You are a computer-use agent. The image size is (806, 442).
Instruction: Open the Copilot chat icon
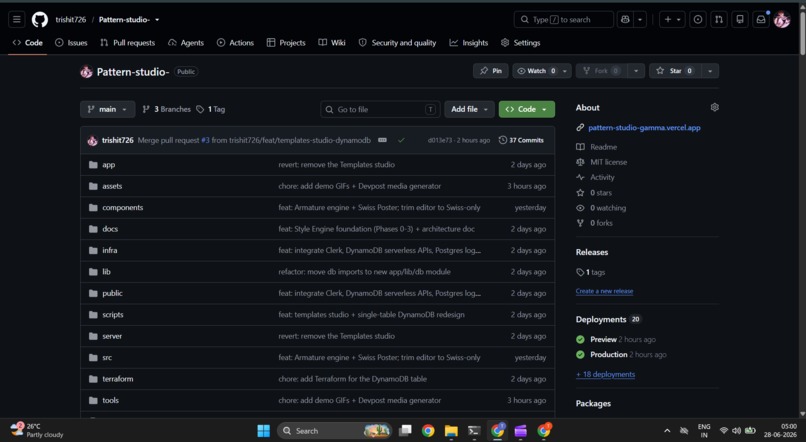tap(625, 20)
